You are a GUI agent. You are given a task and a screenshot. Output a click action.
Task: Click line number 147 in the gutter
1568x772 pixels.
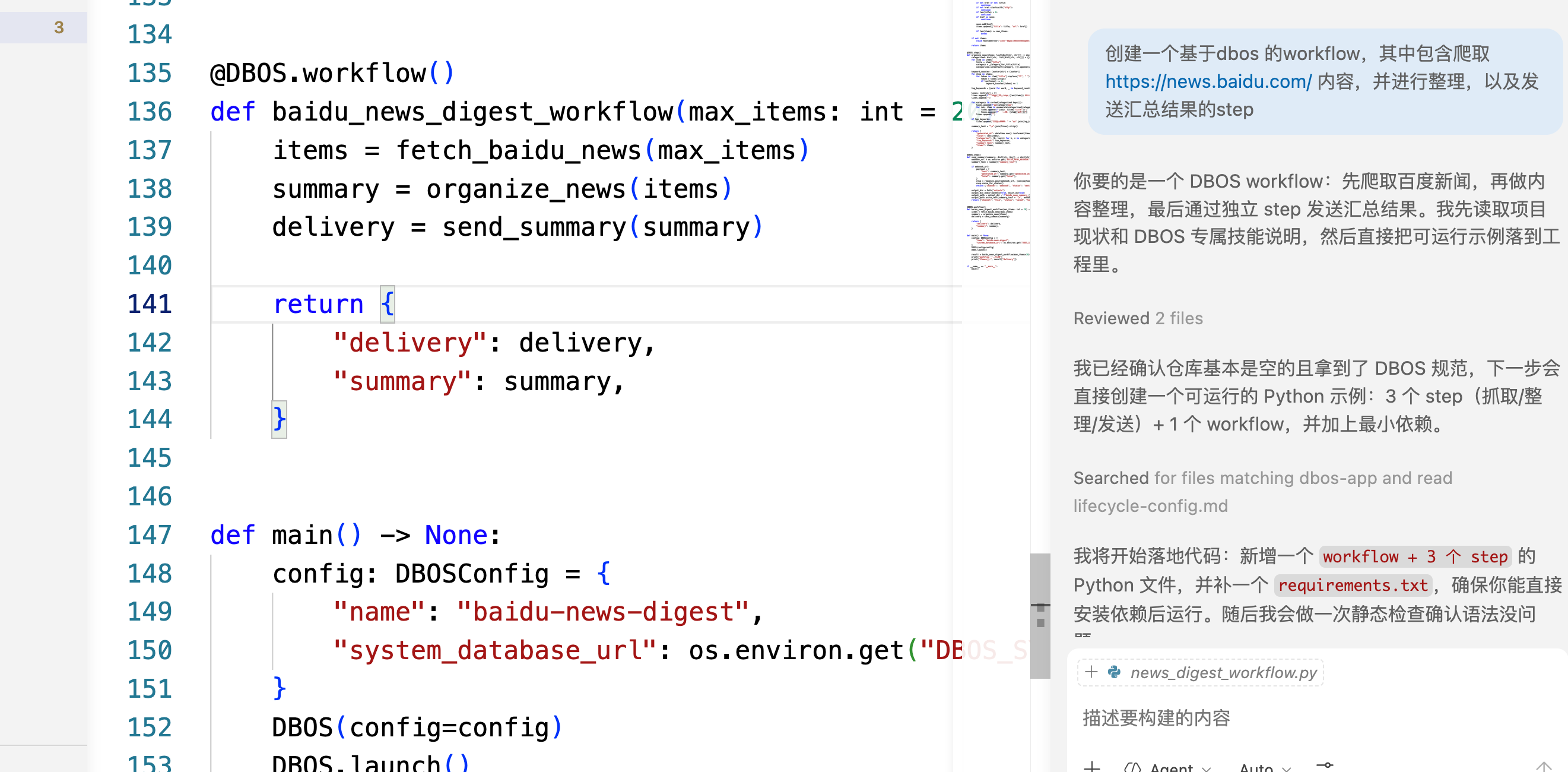point(150,534)
